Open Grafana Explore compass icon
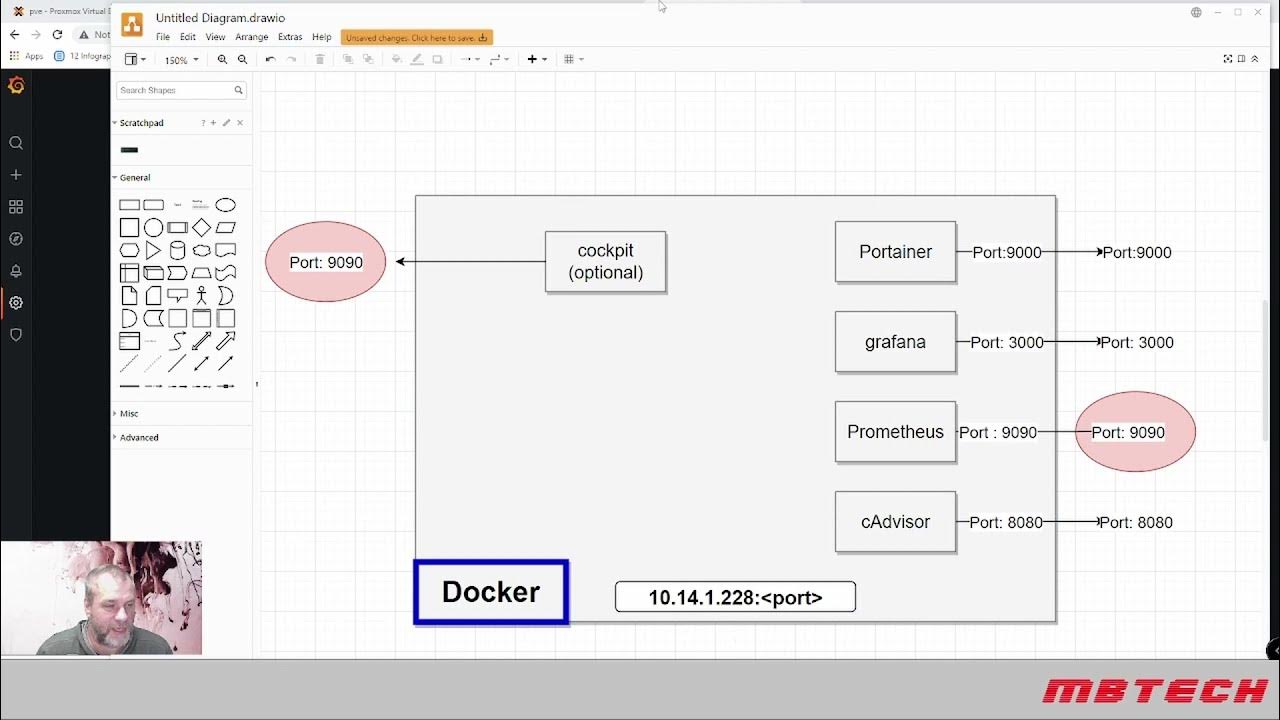Image resolution: width=1280 pixels, height=720 pixels. pos(16,239)
